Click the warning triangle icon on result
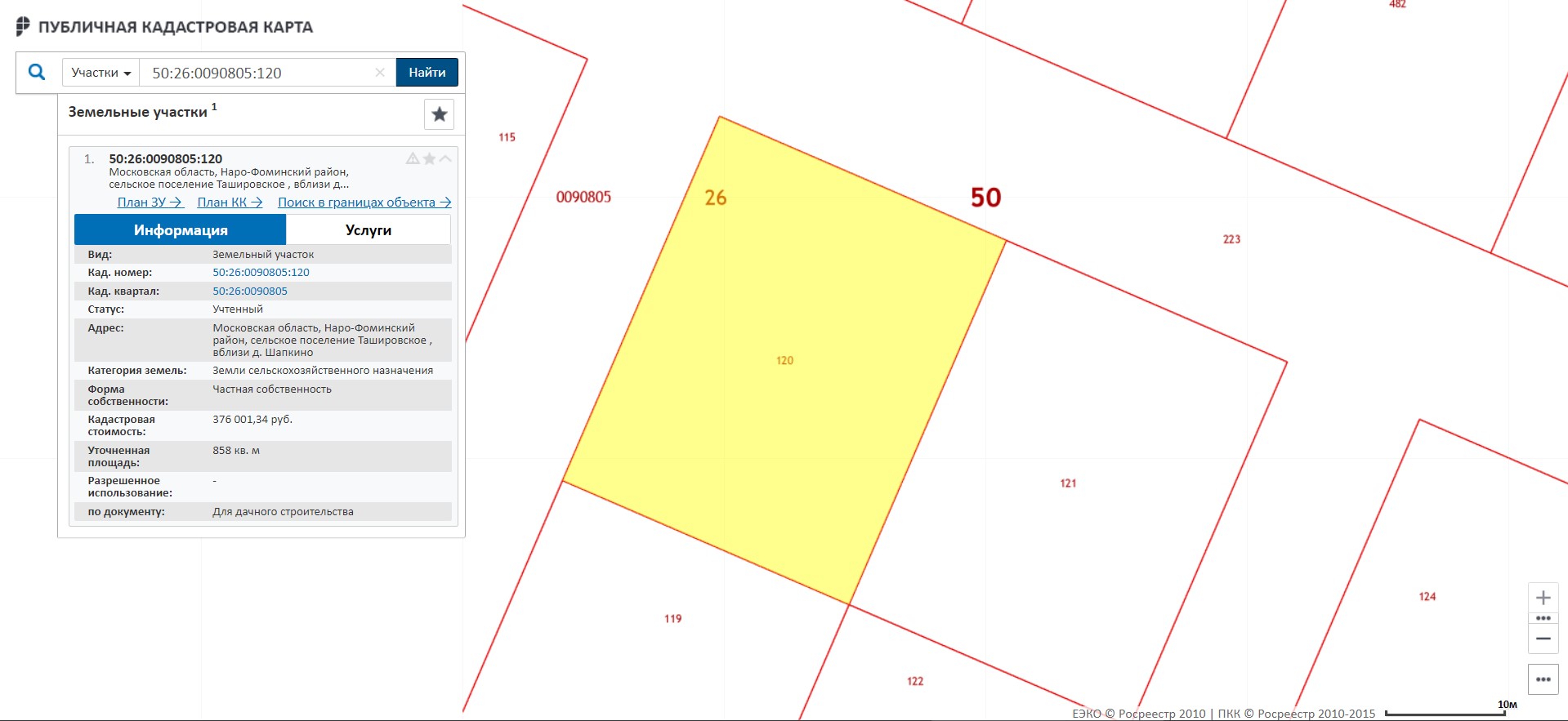1568x721 pixels. coord(413,158)
